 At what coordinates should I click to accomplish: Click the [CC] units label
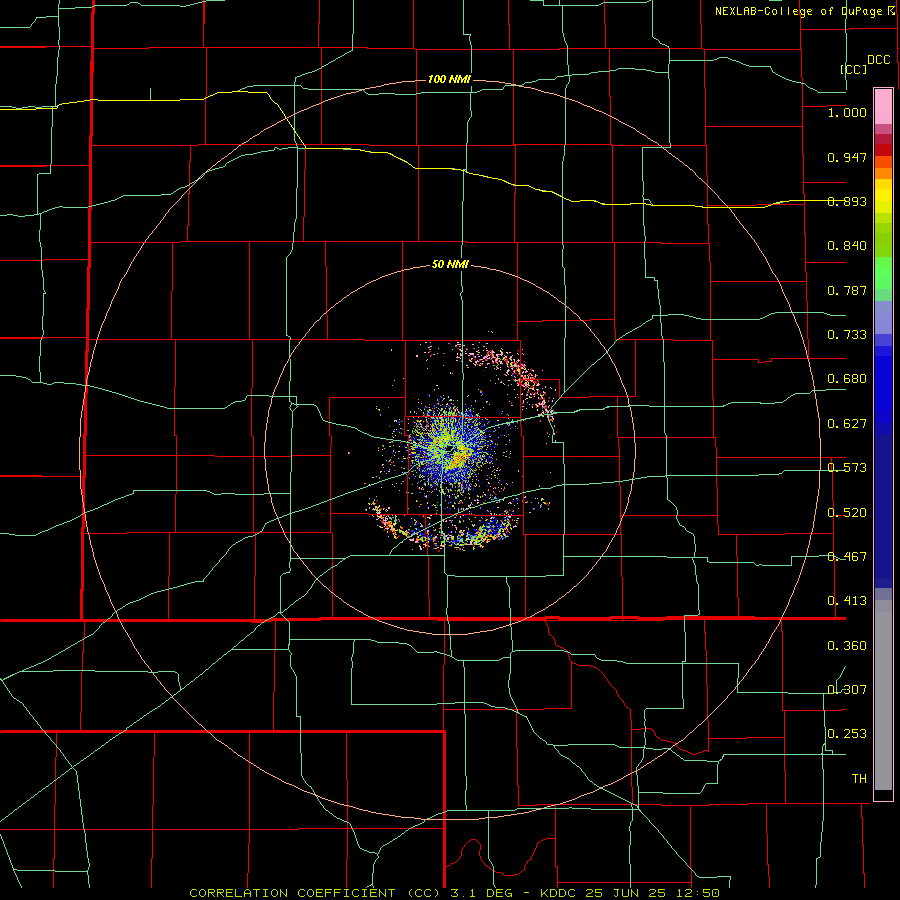[x=854, y=69]
